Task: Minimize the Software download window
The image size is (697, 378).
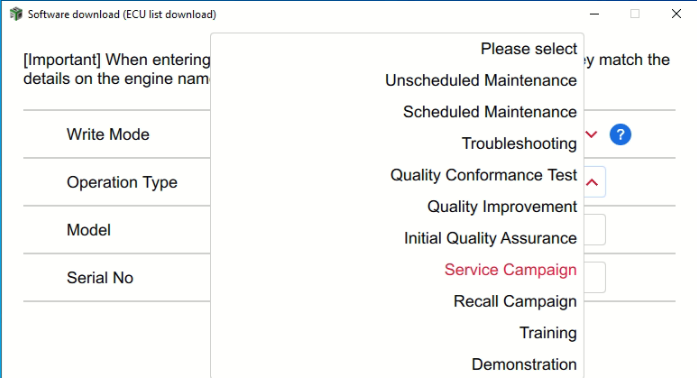Action: coord(594,14)
